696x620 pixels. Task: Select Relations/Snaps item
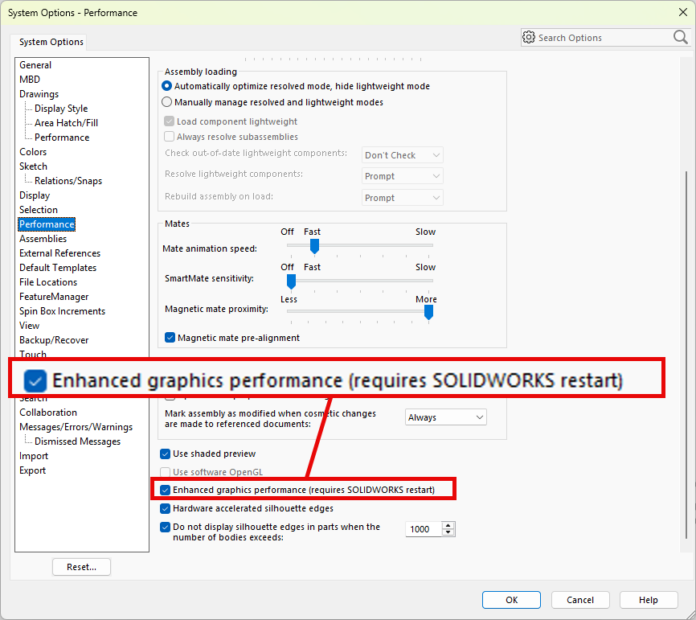68,181
